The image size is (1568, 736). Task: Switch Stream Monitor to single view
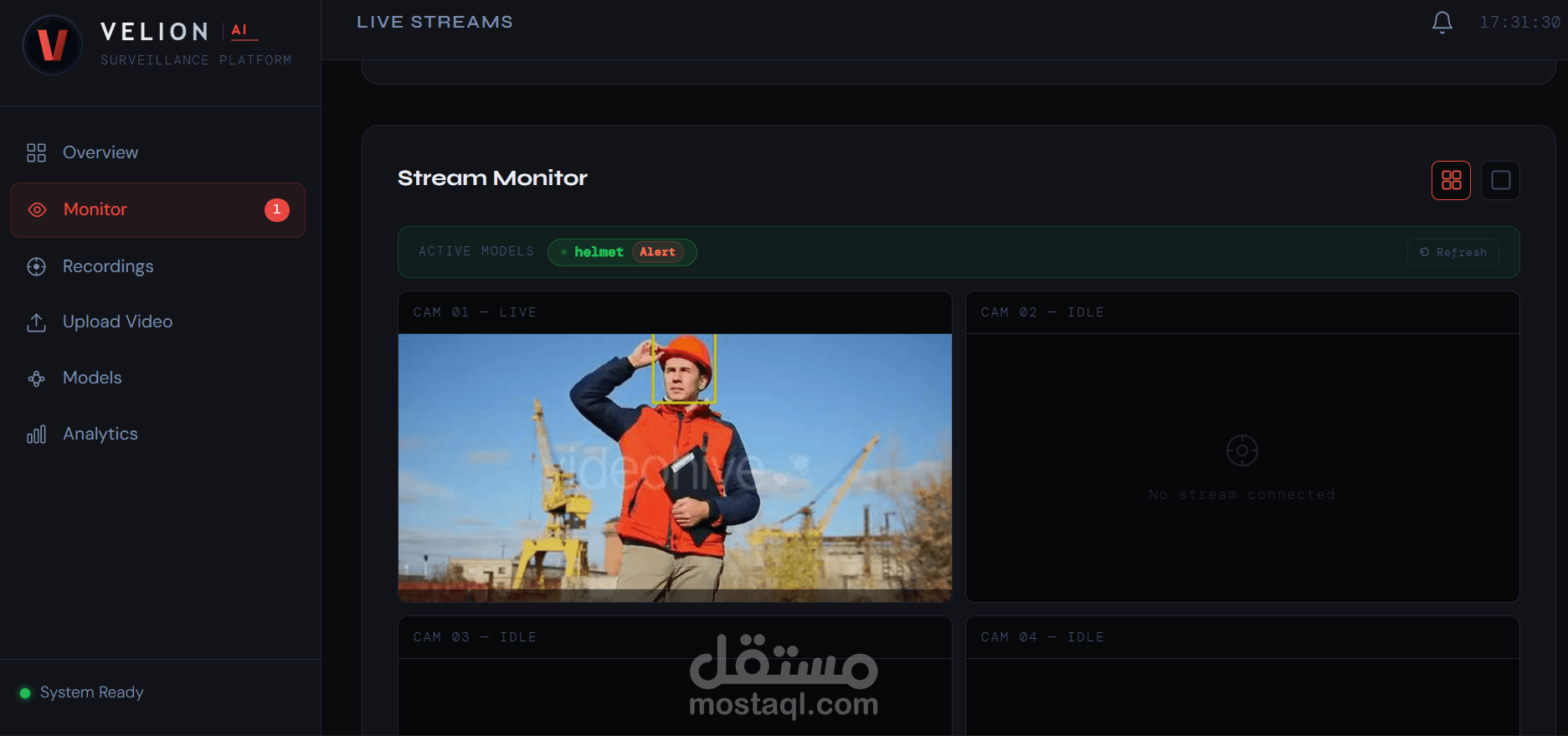click(x=1500, y=180)
